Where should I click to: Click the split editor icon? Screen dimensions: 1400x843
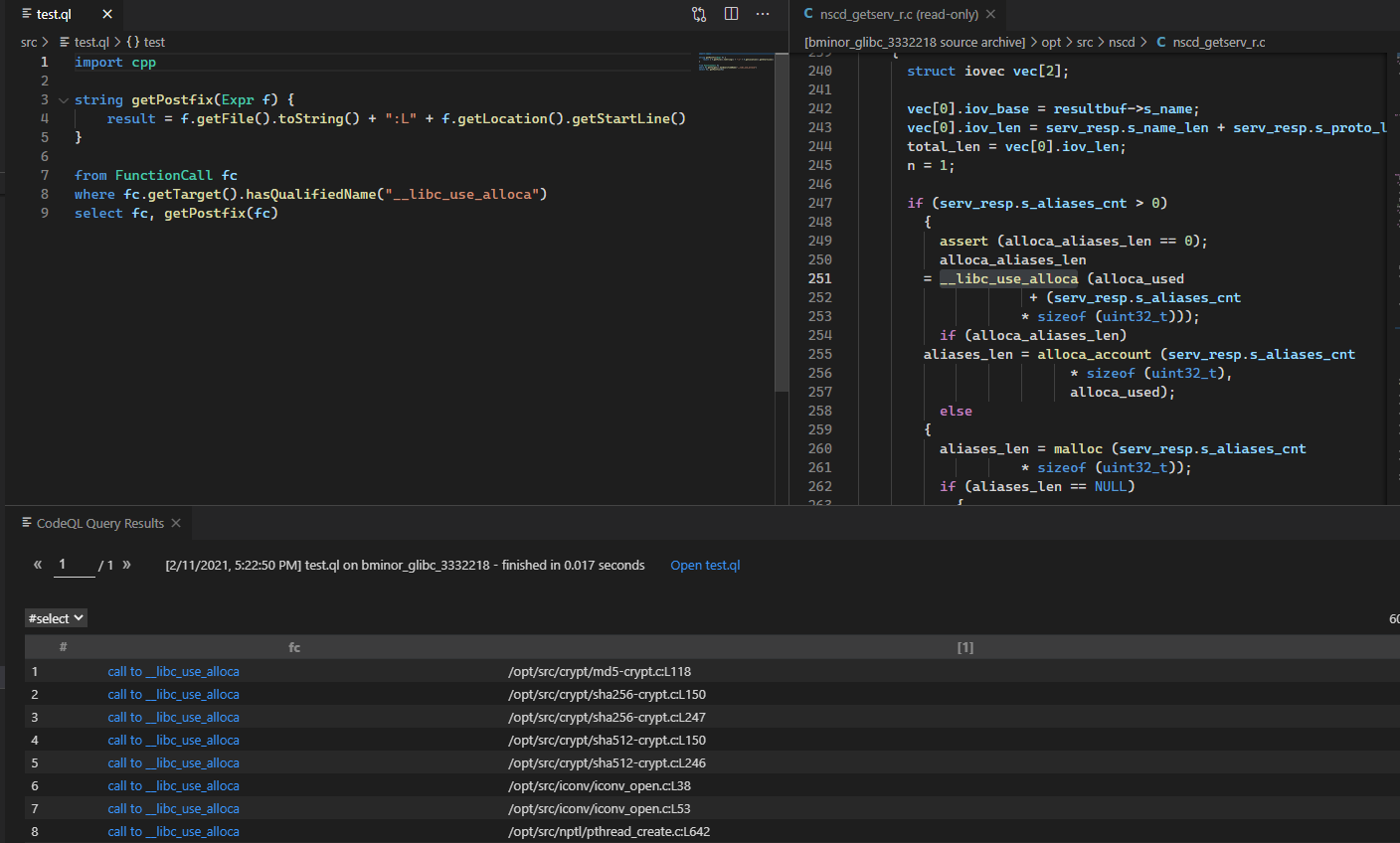(x=731, y=14)
